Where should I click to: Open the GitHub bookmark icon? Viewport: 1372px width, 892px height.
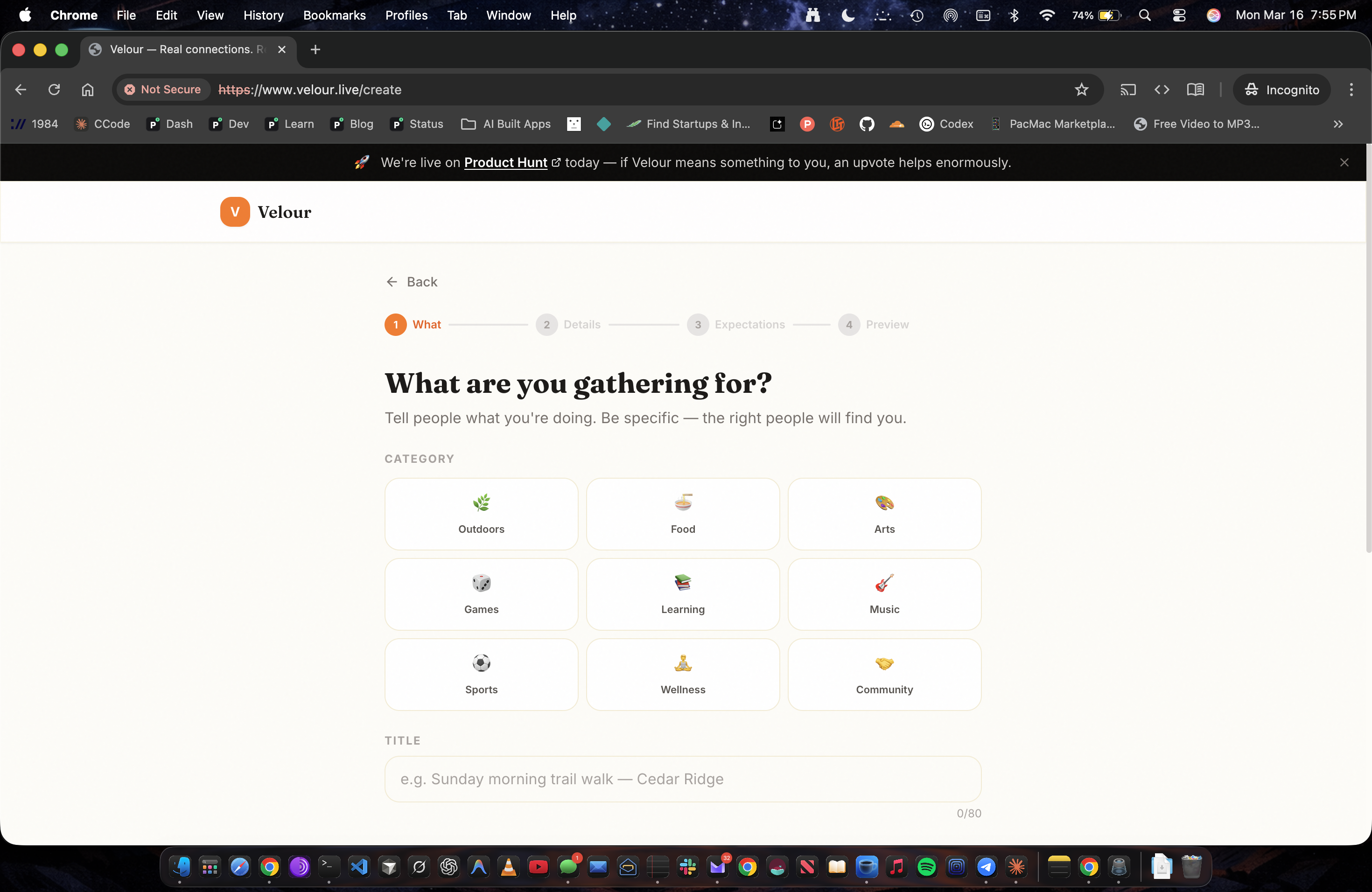tap(867, 124)
